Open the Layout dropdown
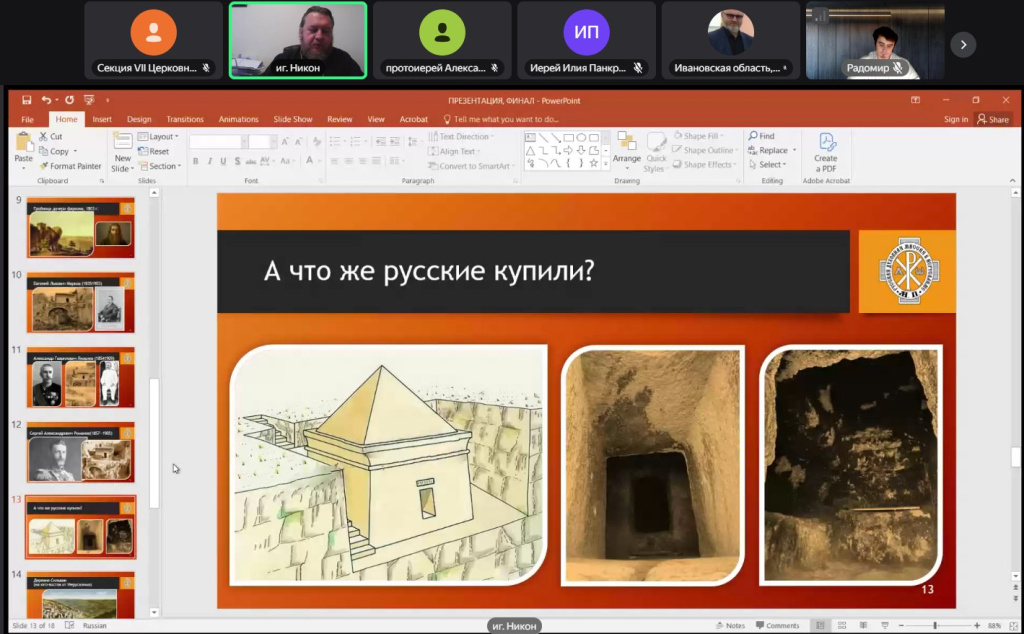Screen dimensions: 1024x634 159,136
